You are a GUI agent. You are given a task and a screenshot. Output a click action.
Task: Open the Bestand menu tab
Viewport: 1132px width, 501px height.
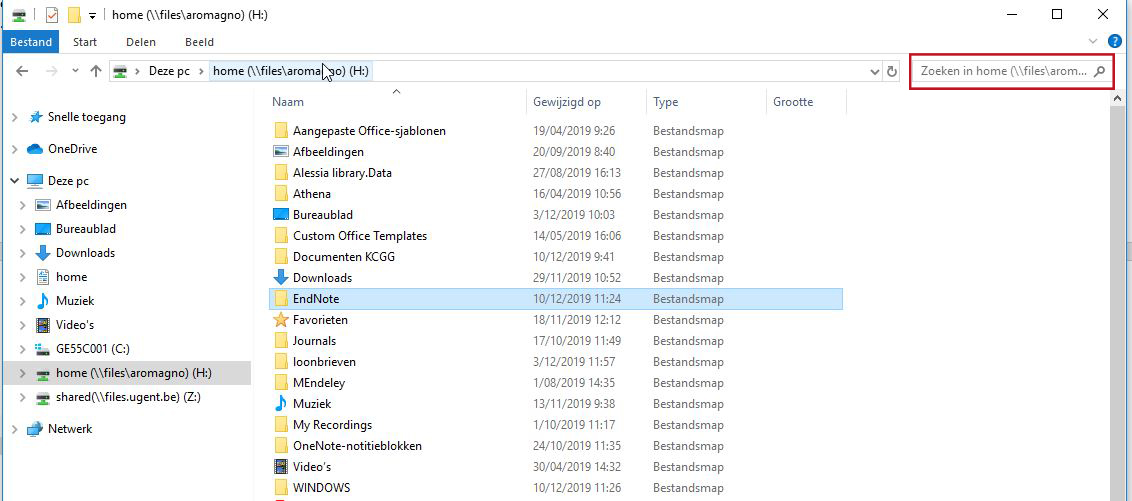tap(31, 42)
